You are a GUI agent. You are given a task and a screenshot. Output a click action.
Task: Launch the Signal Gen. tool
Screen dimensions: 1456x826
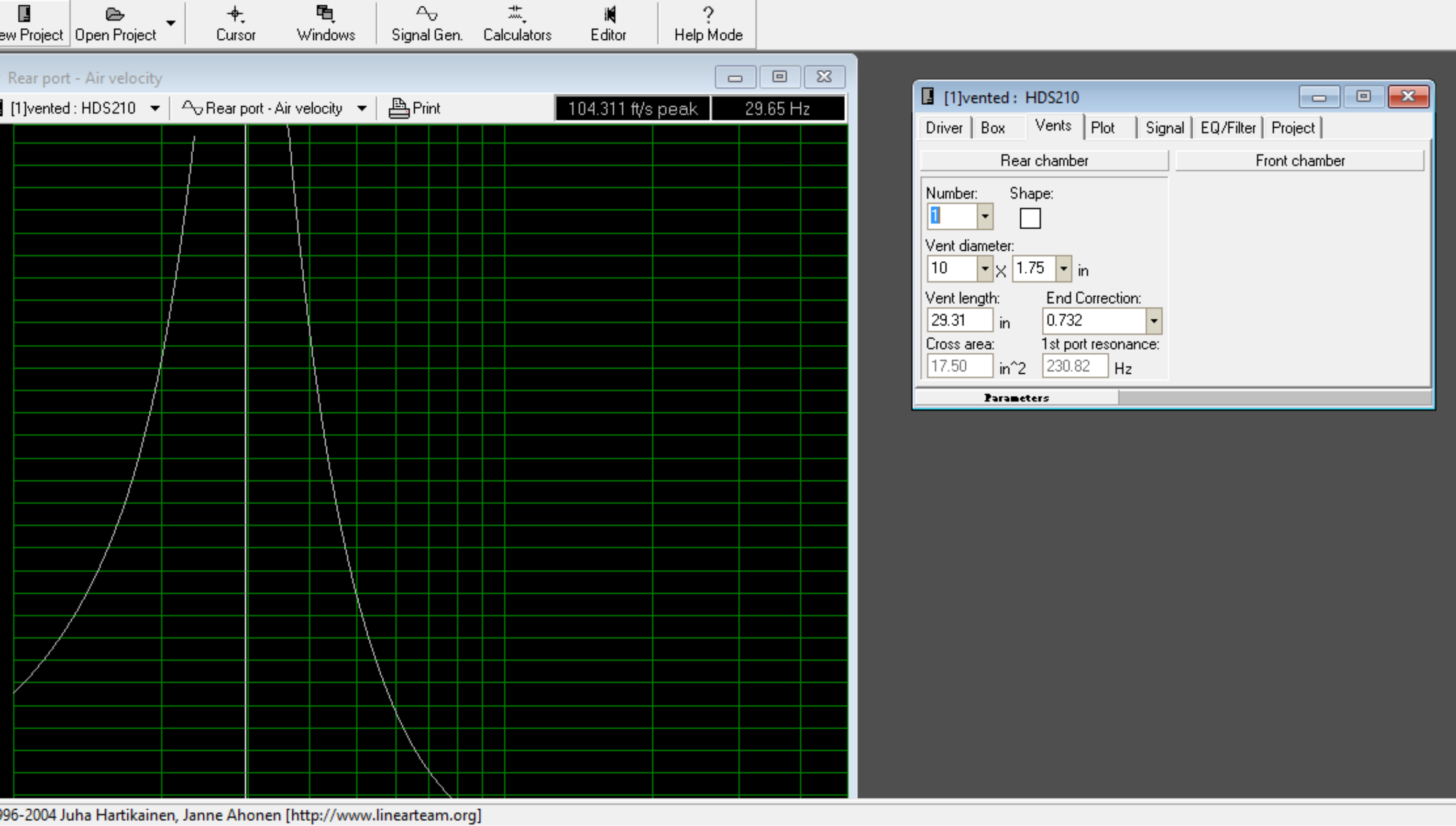[x=427, y=23]
